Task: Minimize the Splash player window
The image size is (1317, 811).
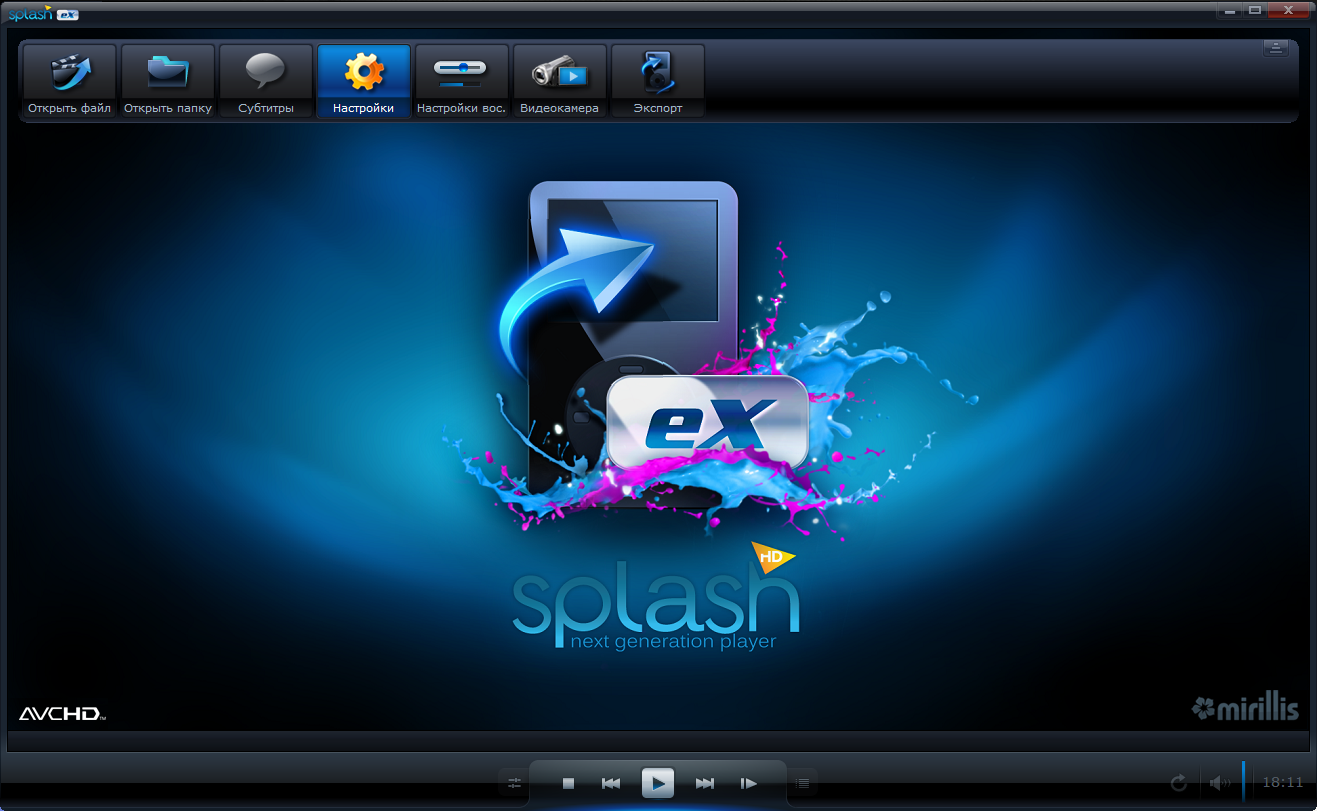Action: coord(1229,10)
